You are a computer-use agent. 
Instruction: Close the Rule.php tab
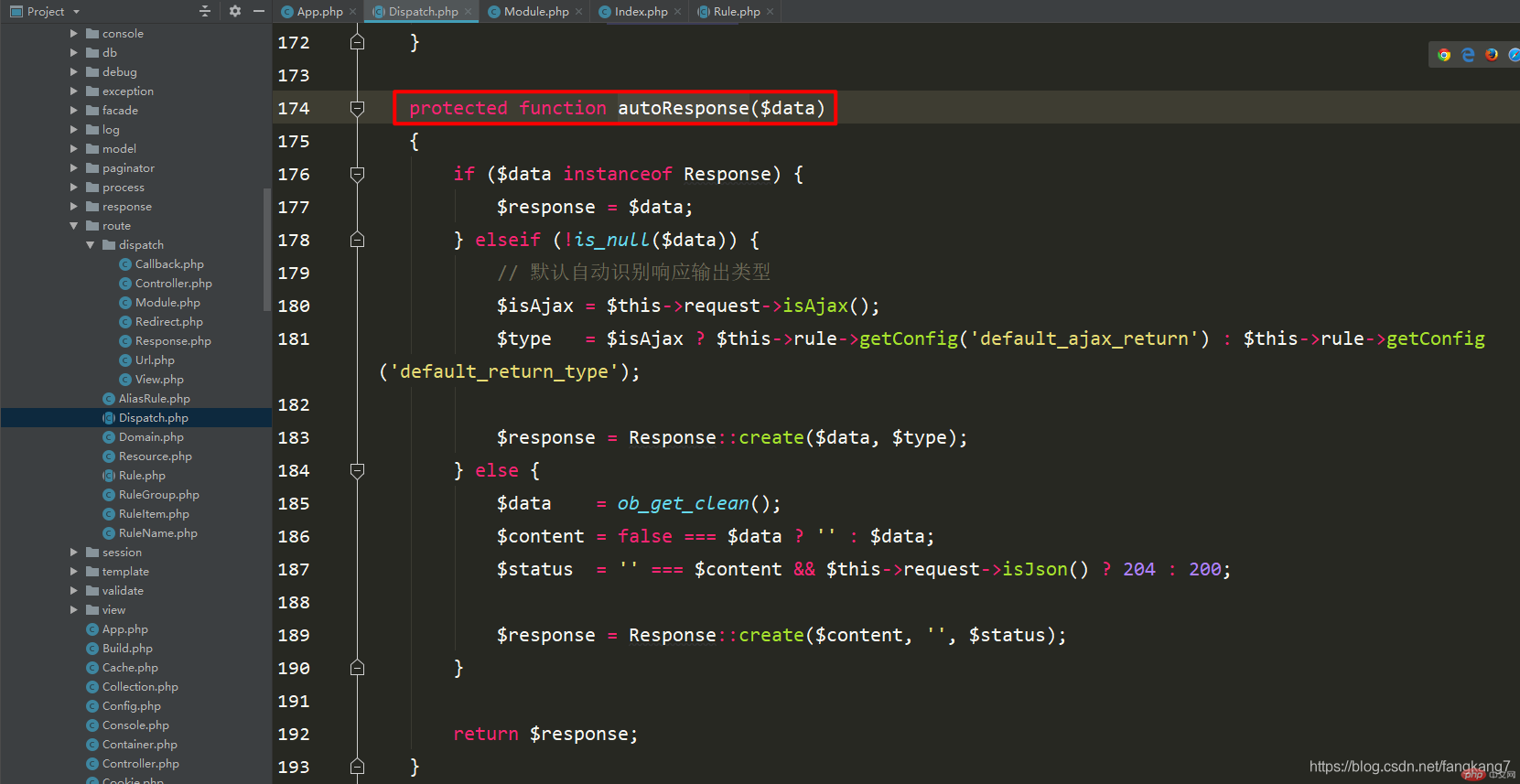click(x=771, y=12)
